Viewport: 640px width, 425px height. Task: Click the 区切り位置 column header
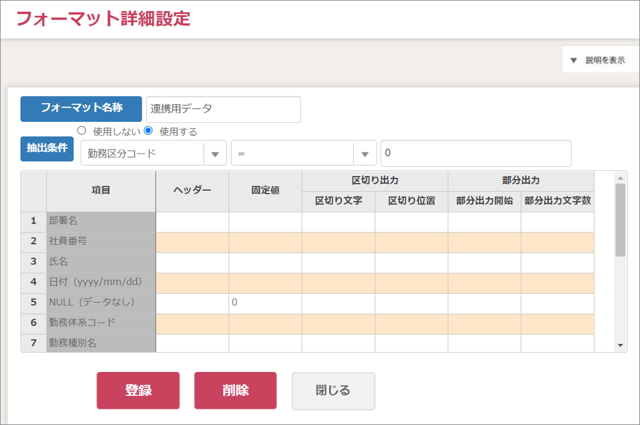411,201
